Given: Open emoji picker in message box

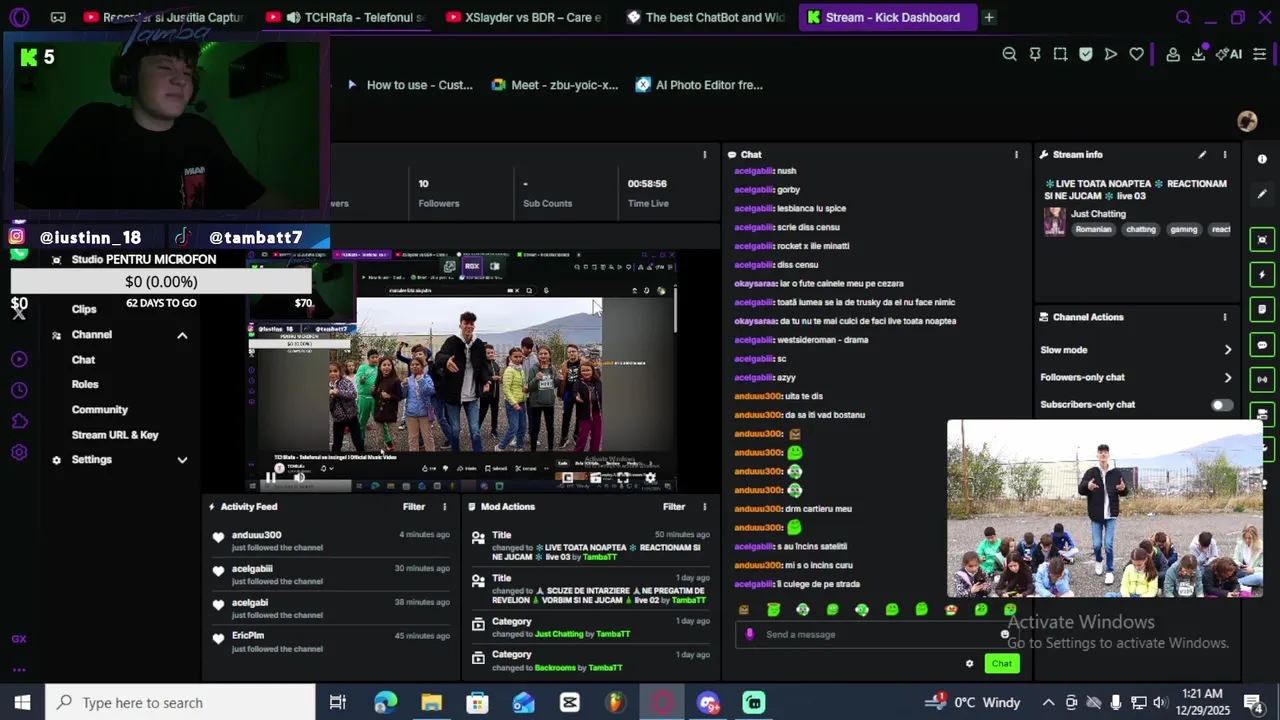Looking at the screenshot, I should [1005, 634].
